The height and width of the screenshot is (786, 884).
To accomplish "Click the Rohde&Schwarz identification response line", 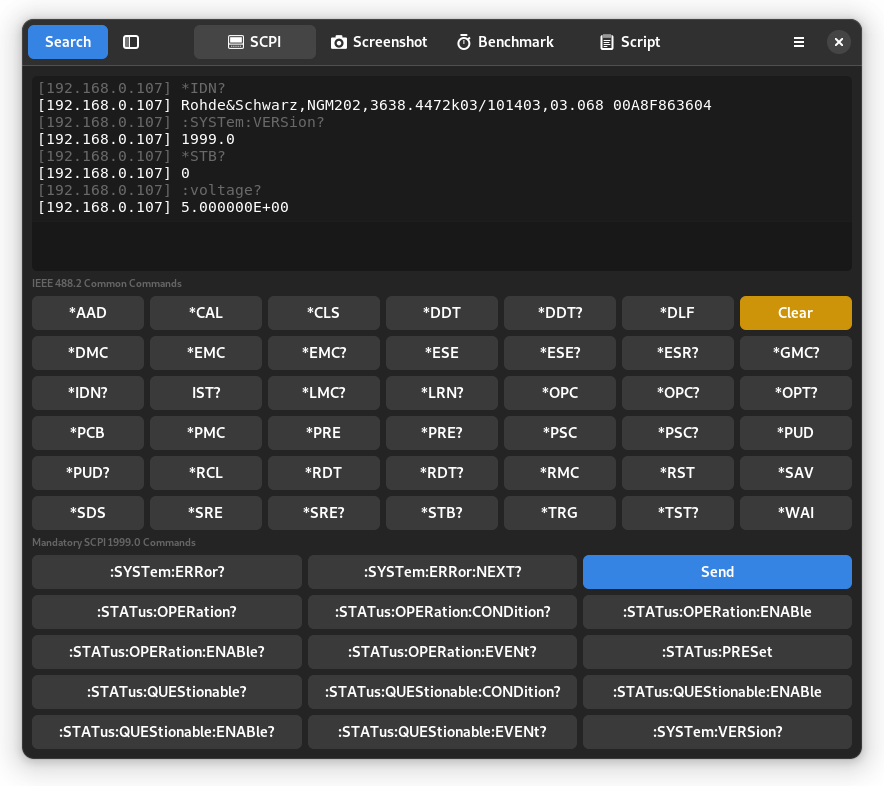I will click(x=374, y=105).
